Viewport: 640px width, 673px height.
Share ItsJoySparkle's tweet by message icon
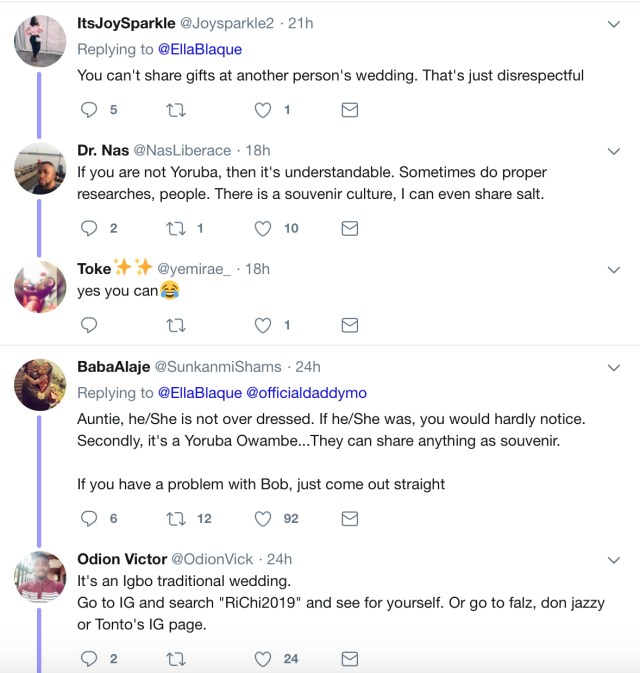click(349, 110)
